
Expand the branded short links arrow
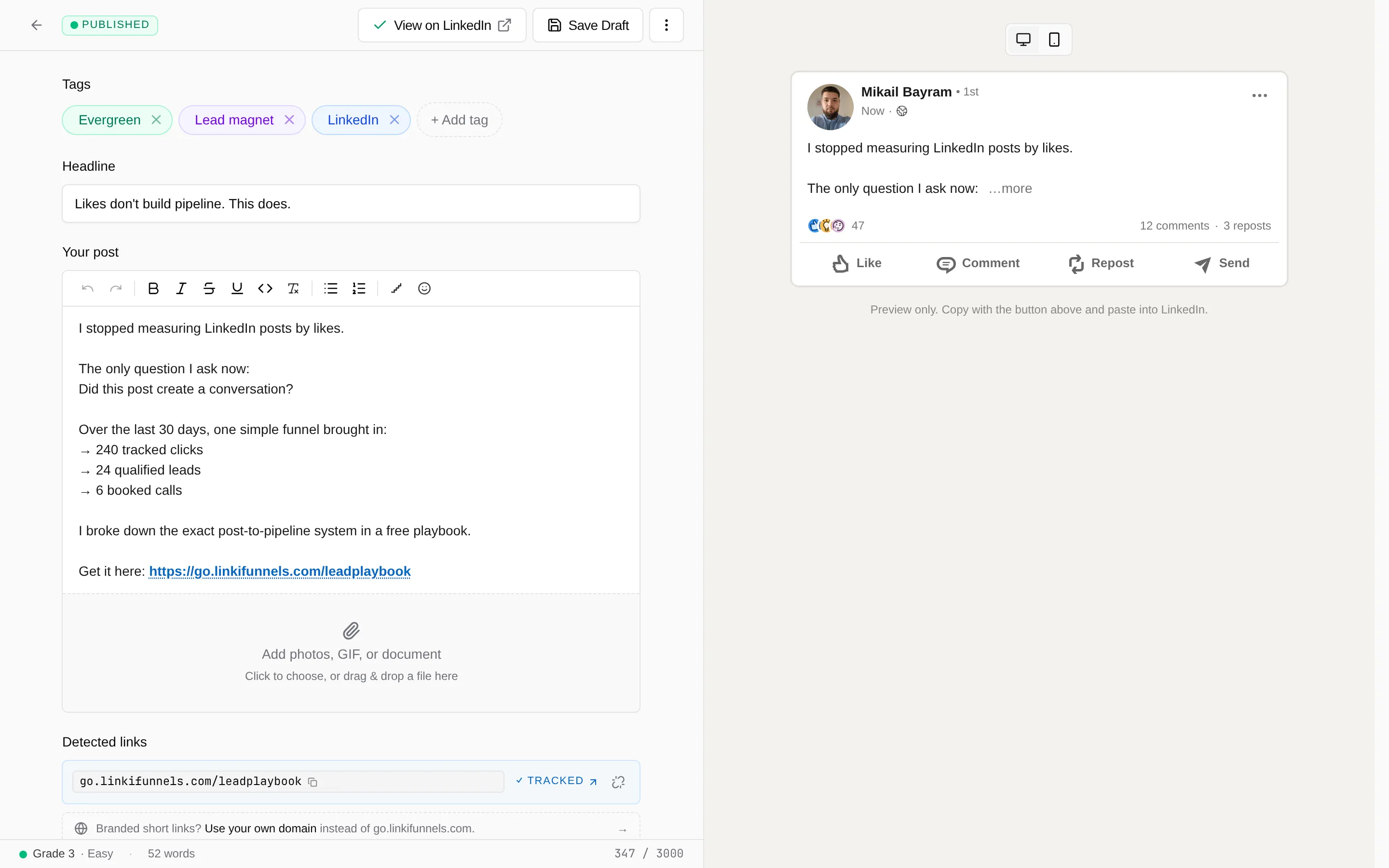[623, 829]
